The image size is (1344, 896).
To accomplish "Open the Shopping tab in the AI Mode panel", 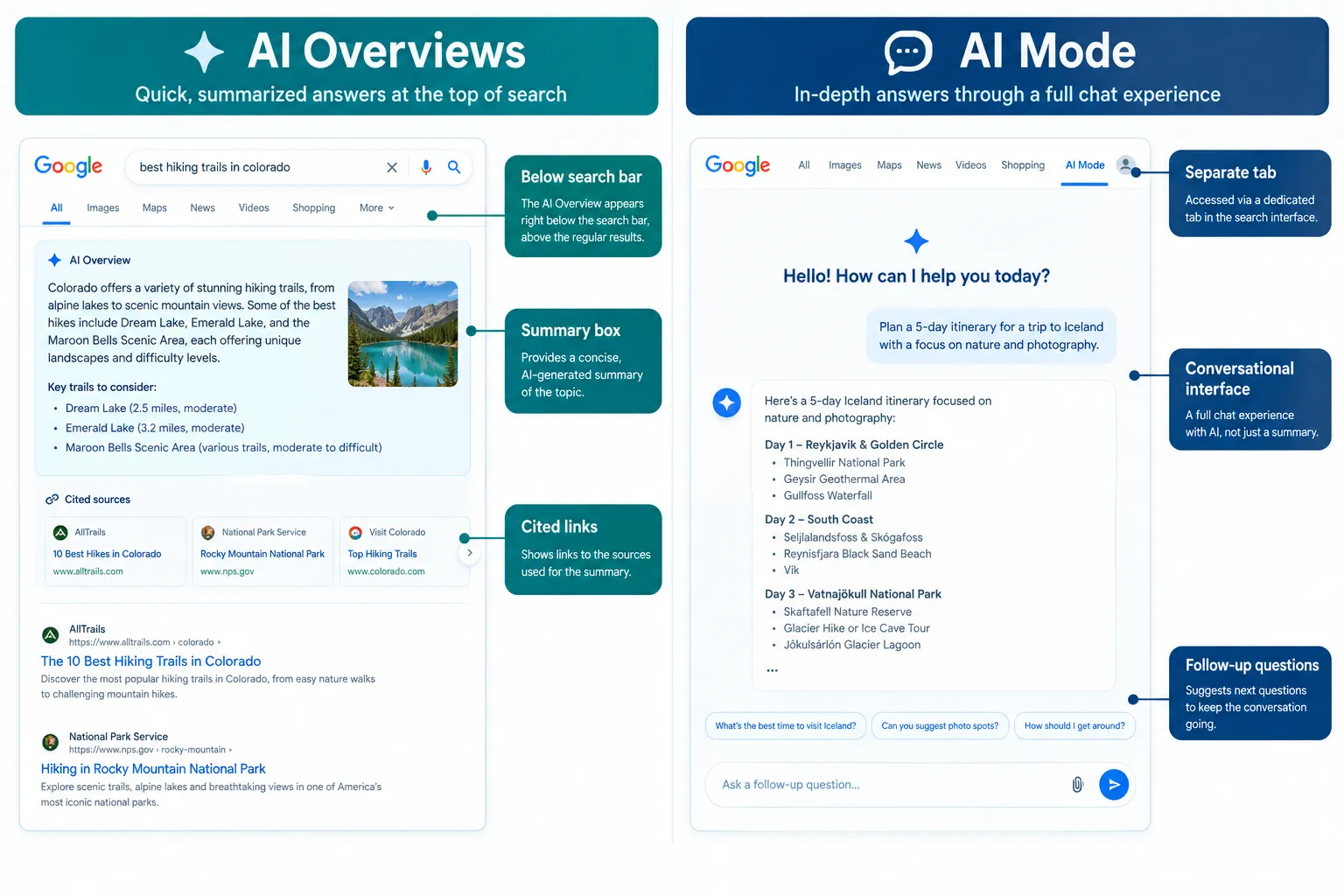I will click(x=1023, y=165).
